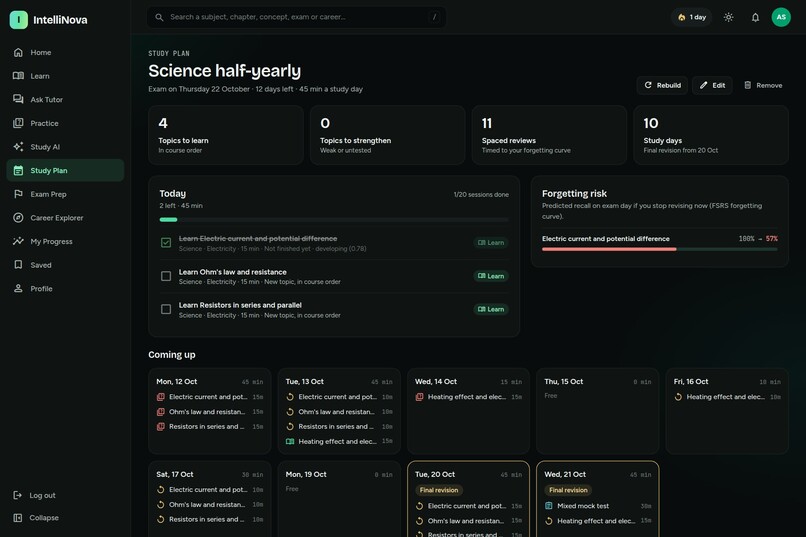Open the Thu, 15 Oct free day card

click(598, 411)
